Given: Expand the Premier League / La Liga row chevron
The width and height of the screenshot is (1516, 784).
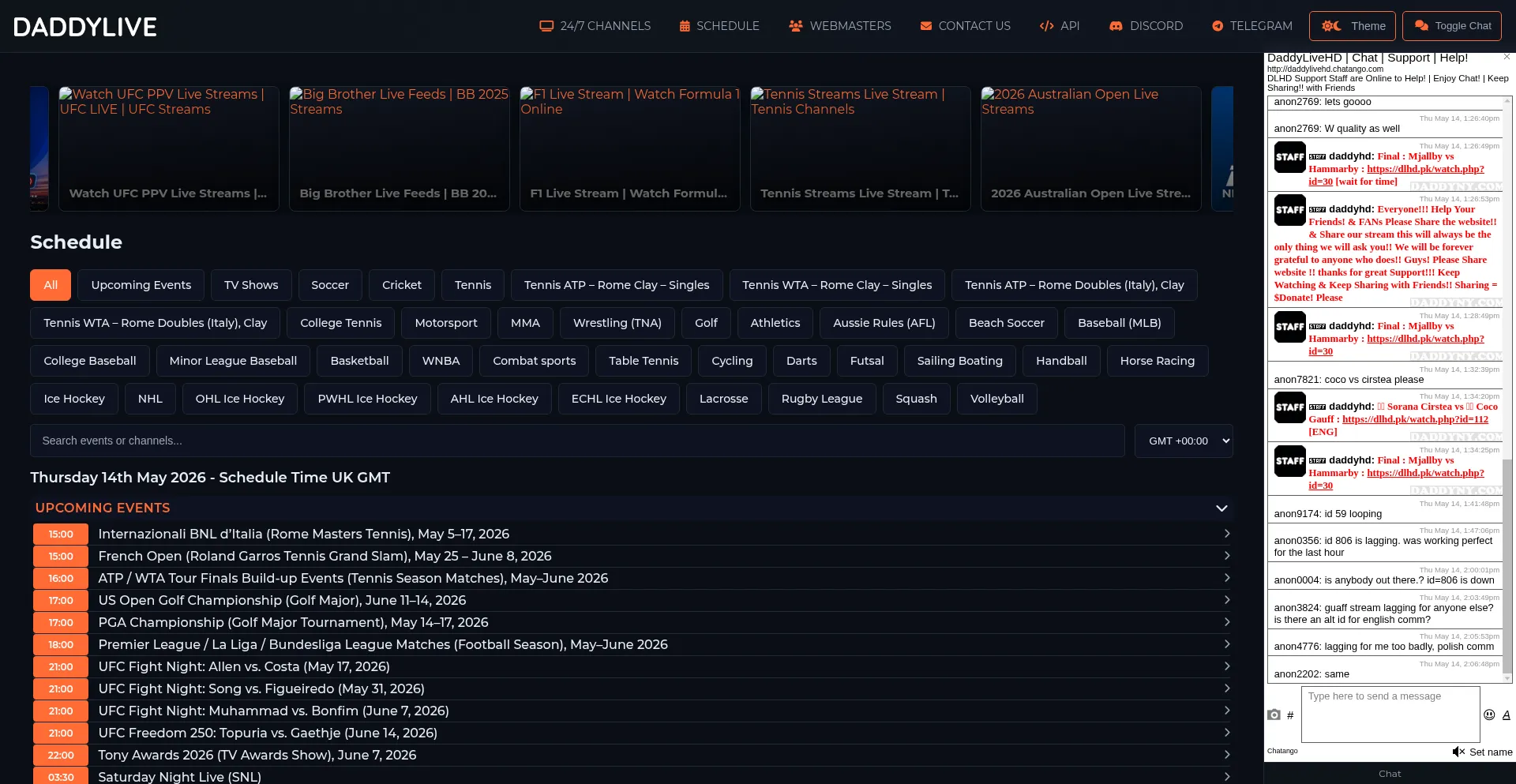Looking at the screenshot, I should coord(1227,644).
